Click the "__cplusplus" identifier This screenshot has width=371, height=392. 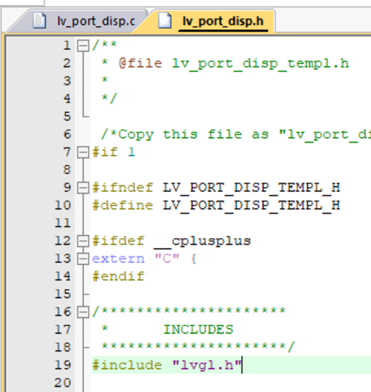202,241
